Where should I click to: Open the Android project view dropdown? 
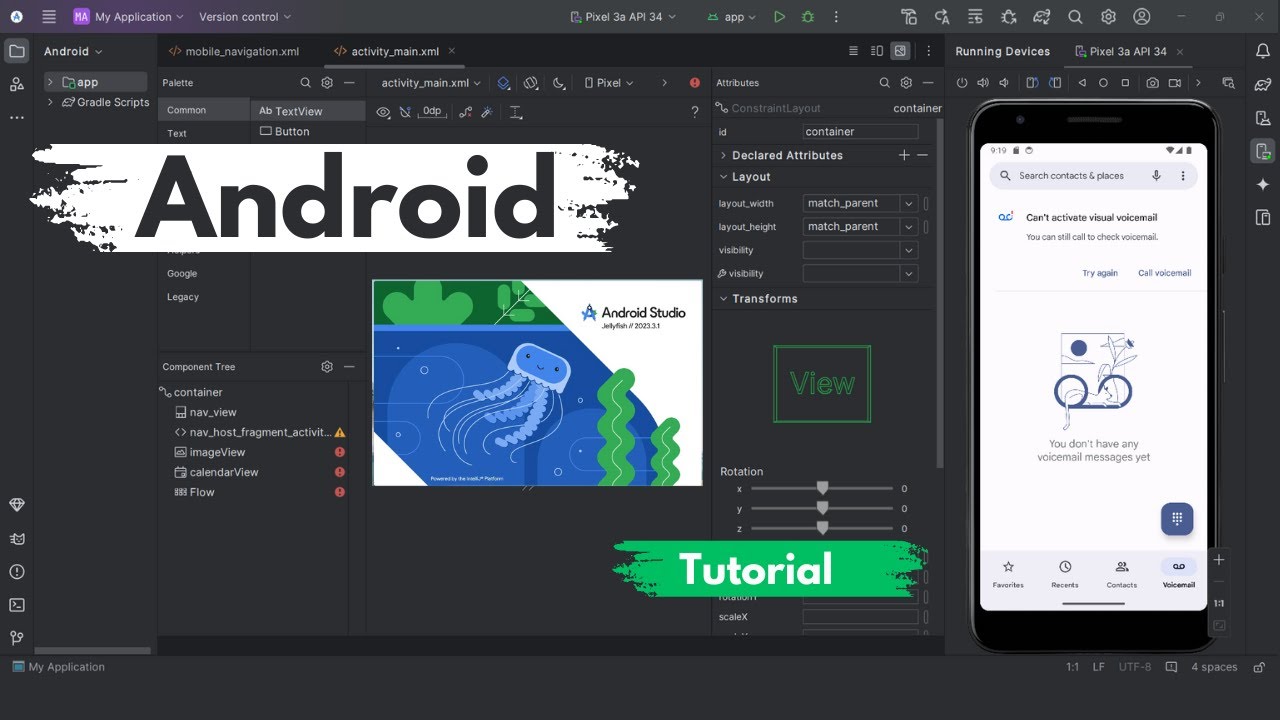(x=73, y=51)
